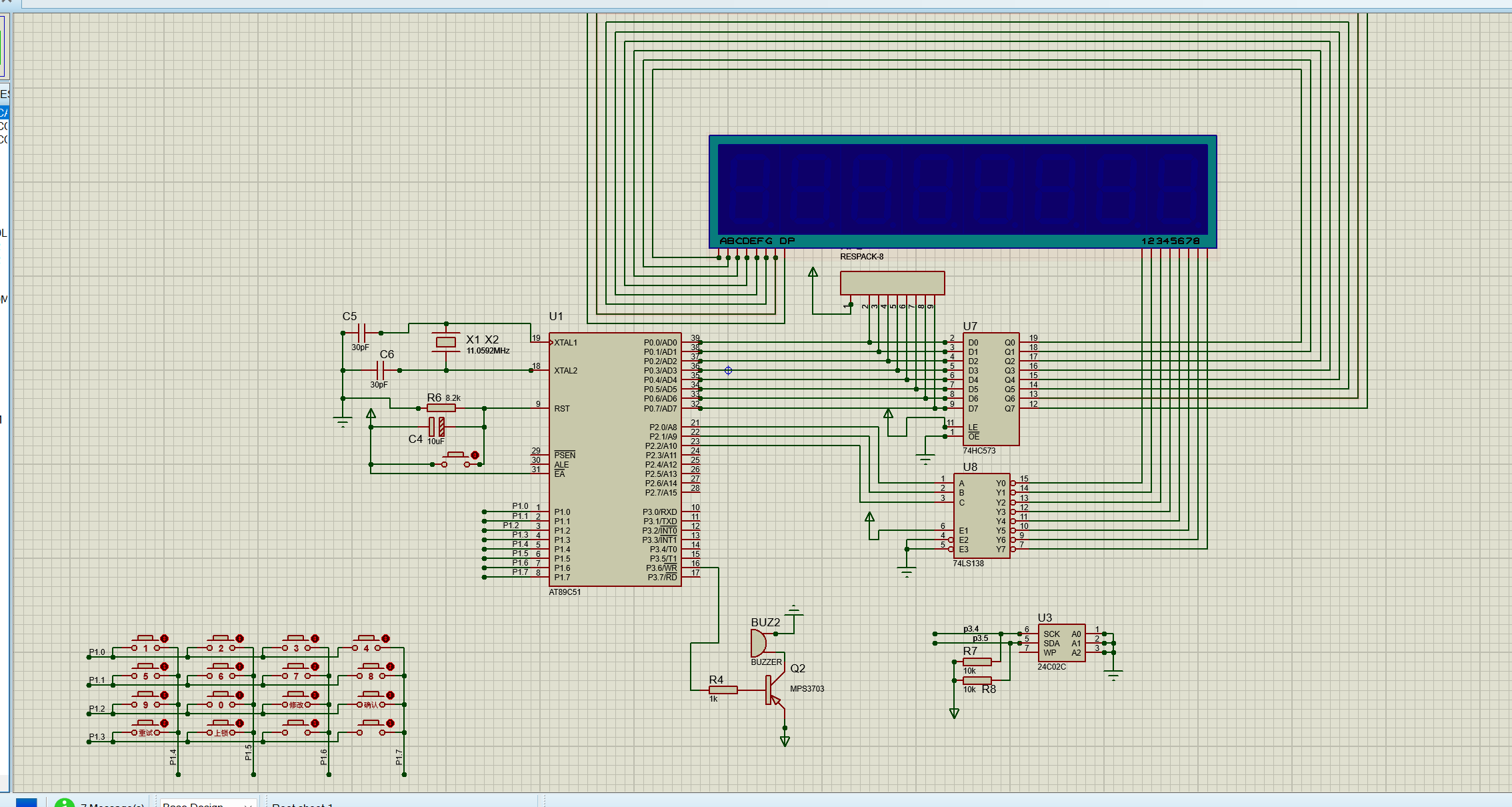
Task: Select capacitor C6 30pF symbol
Action: click(381, 370)
